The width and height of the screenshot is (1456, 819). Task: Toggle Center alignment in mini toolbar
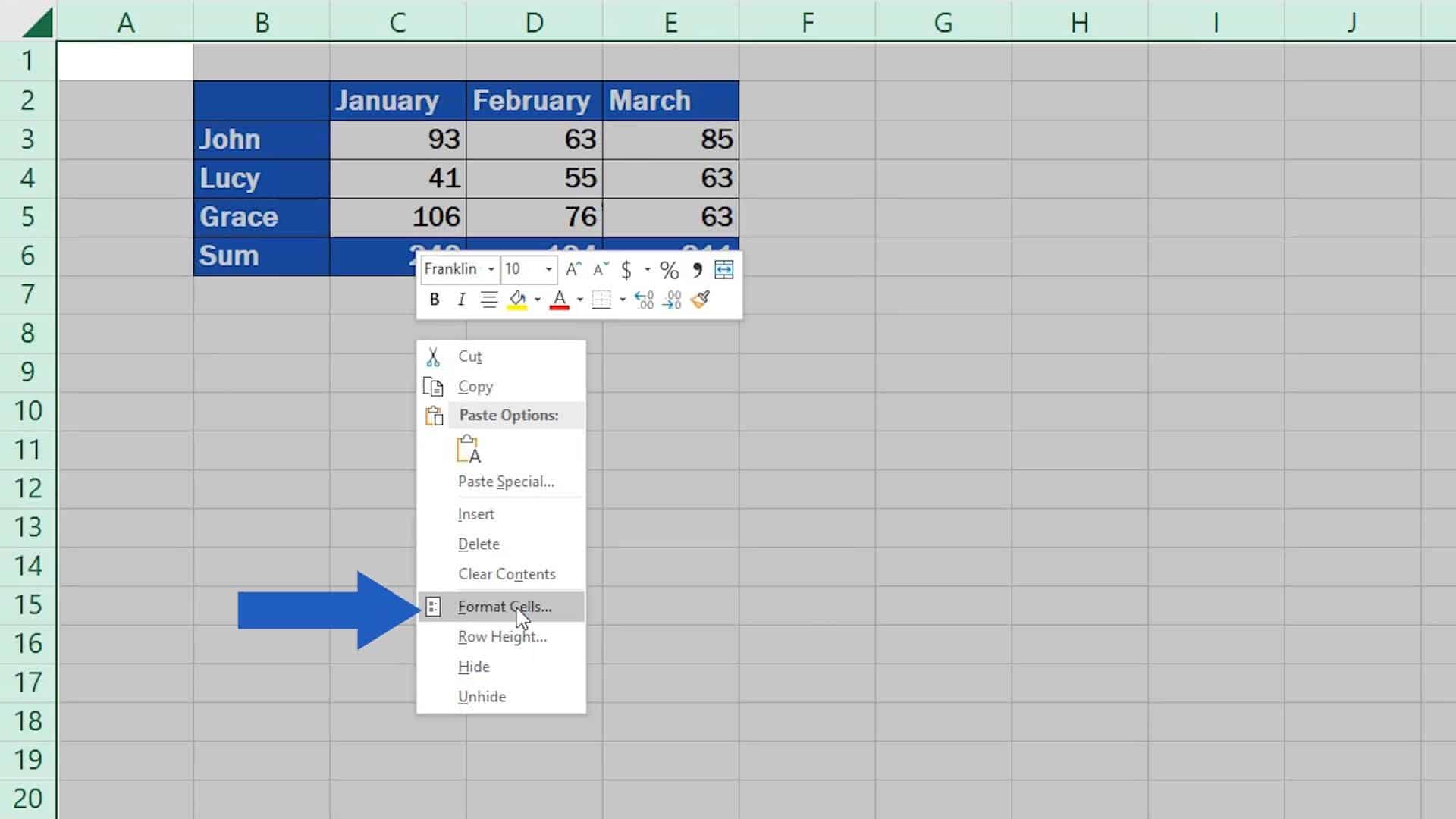click(489, 300)
